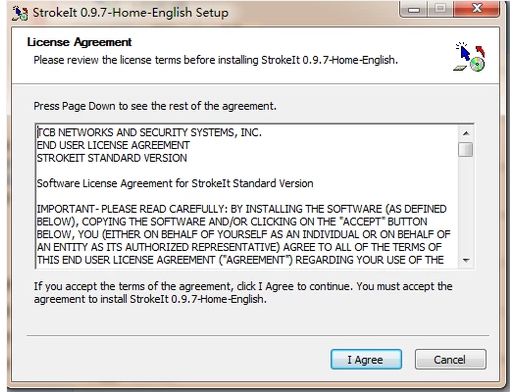Click the installer cursor-and-disc header icon
Image resolution: width=510 pixels, height=392 pixels.
tap(470, 57)
